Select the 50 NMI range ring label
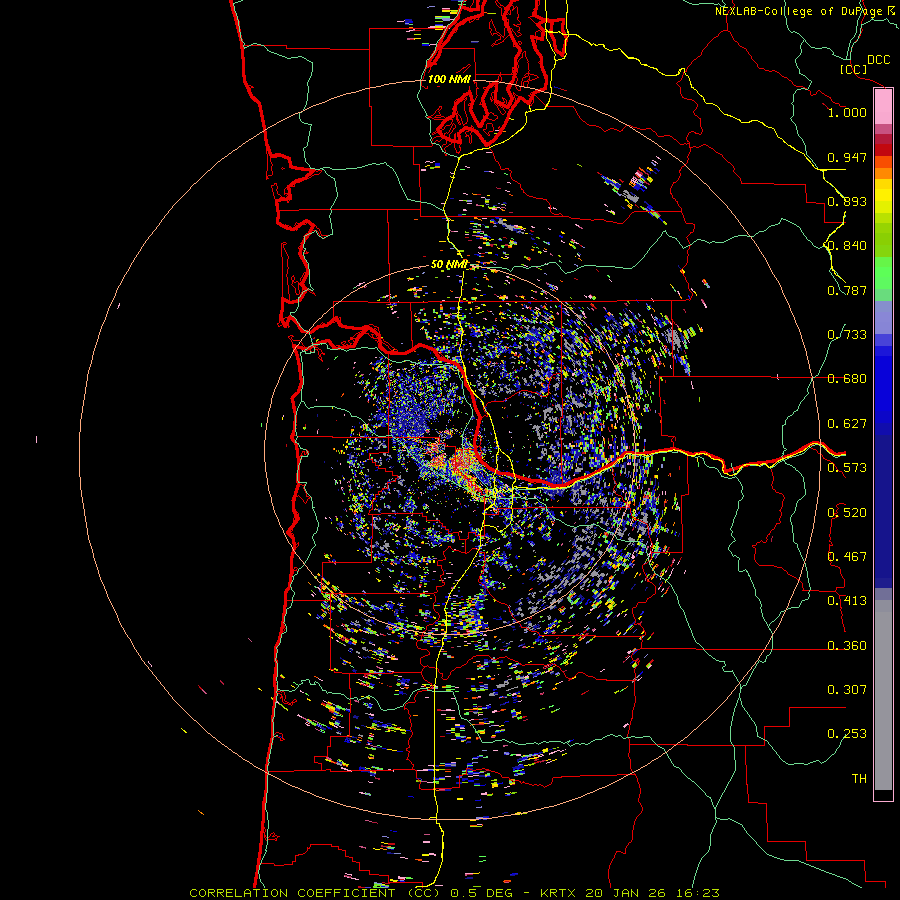Screen dimensions: 900x900 [449, 265]
